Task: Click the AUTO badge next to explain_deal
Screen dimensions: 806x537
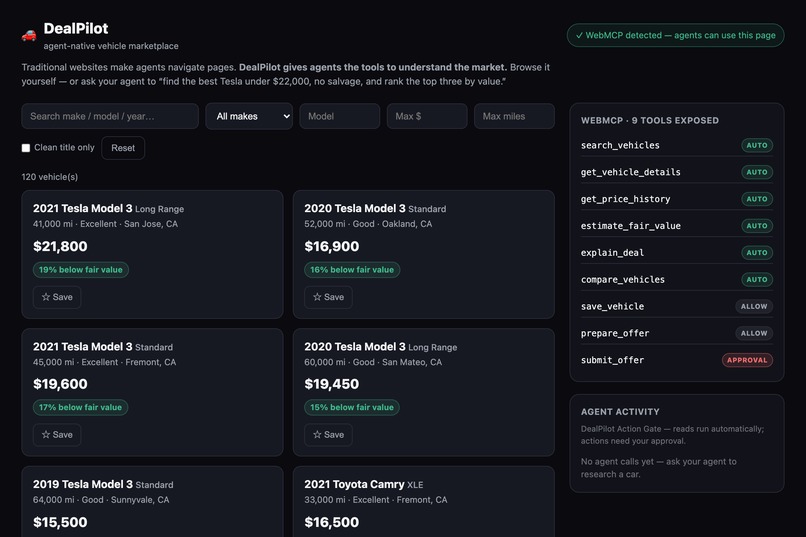Action: coord(757,253)
